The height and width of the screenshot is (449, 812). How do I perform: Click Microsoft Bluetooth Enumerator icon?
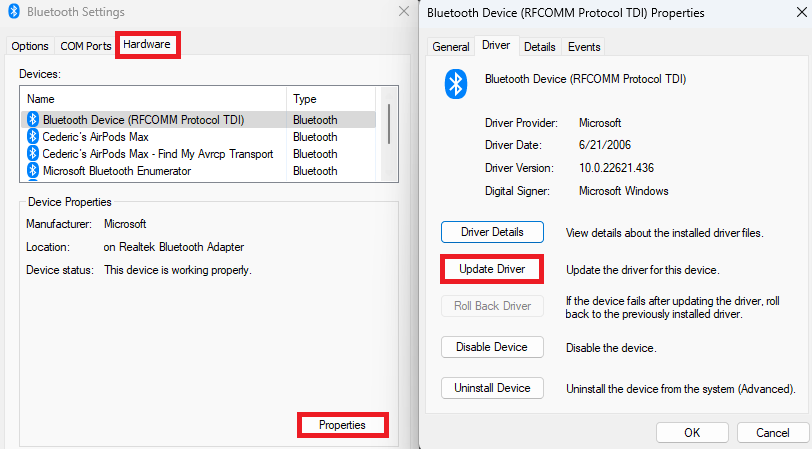(x=33, y=171)
